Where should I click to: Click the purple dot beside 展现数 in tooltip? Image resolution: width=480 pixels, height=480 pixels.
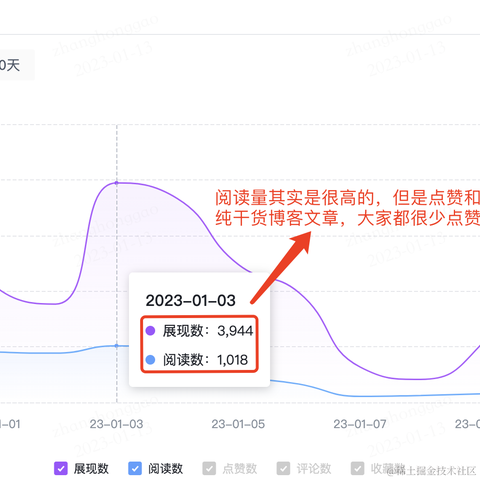[150, 331]
